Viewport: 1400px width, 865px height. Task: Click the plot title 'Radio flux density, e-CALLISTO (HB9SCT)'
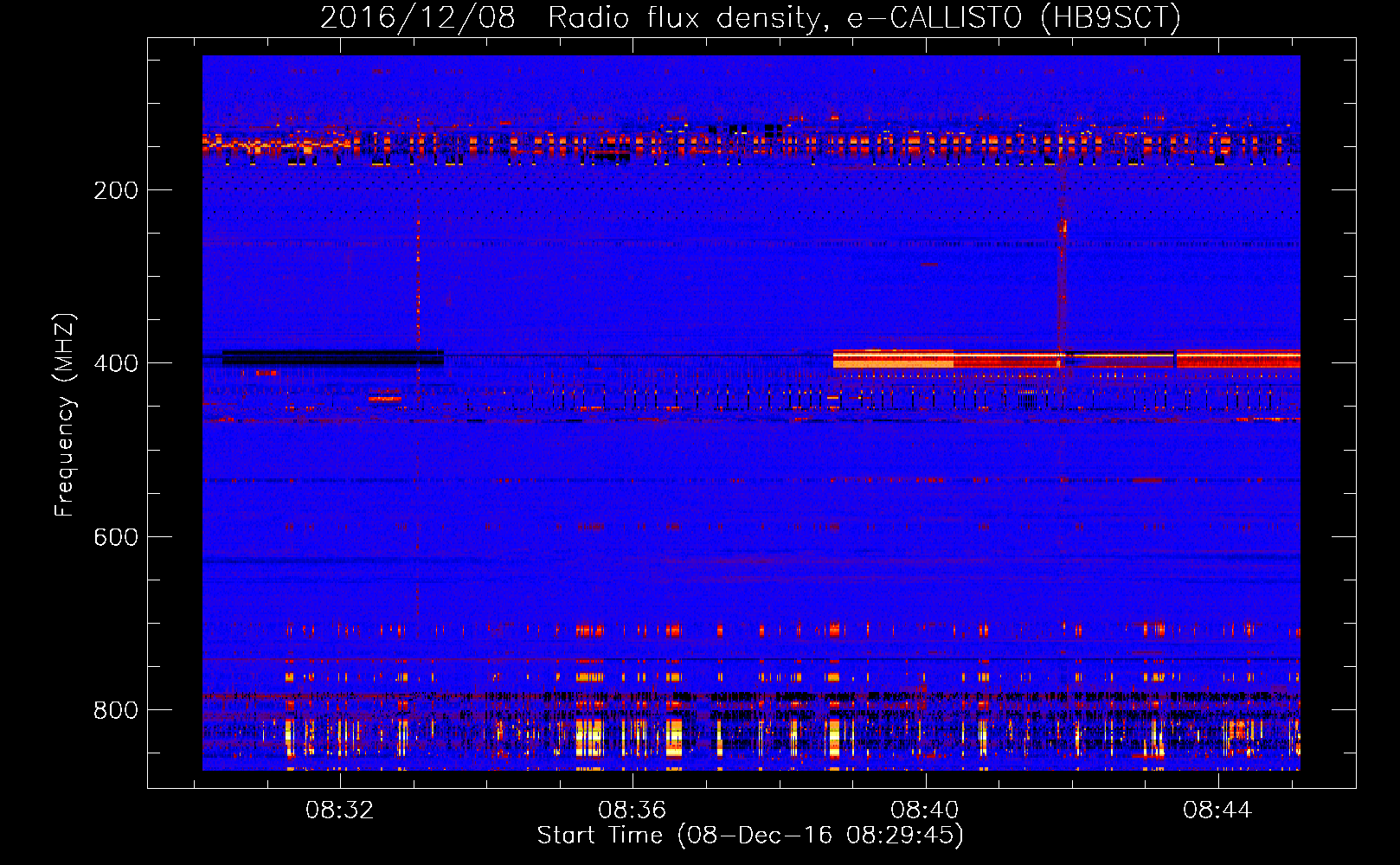click(x=864, y=18)
